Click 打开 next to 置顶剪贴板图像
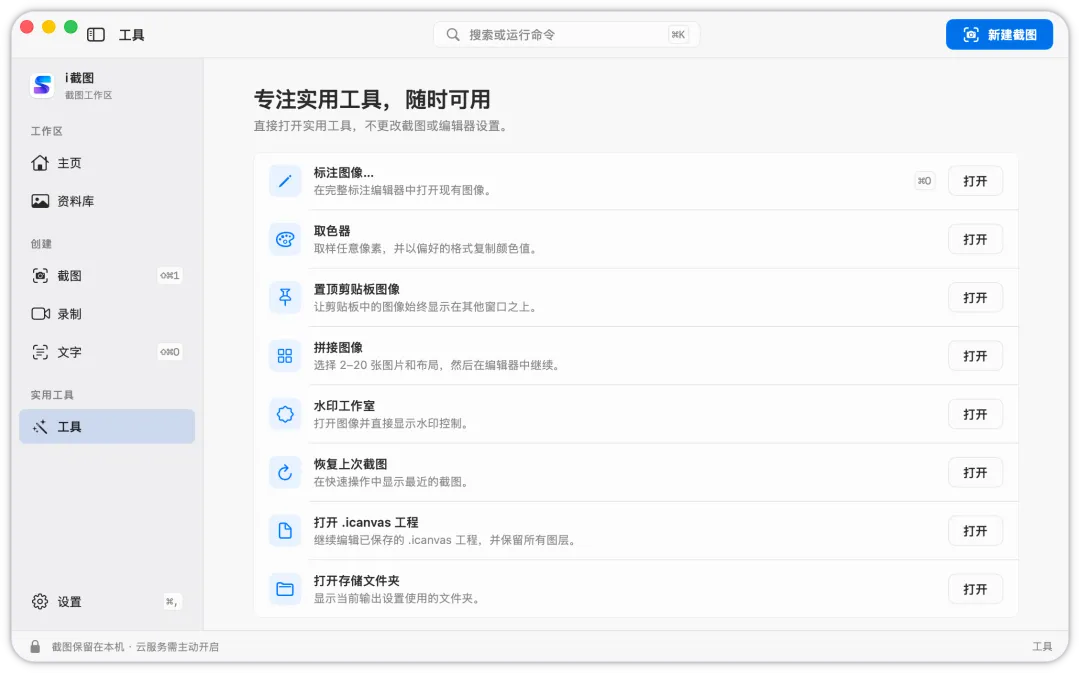The height and width of the screenshot is (673, 1080). 975,298
